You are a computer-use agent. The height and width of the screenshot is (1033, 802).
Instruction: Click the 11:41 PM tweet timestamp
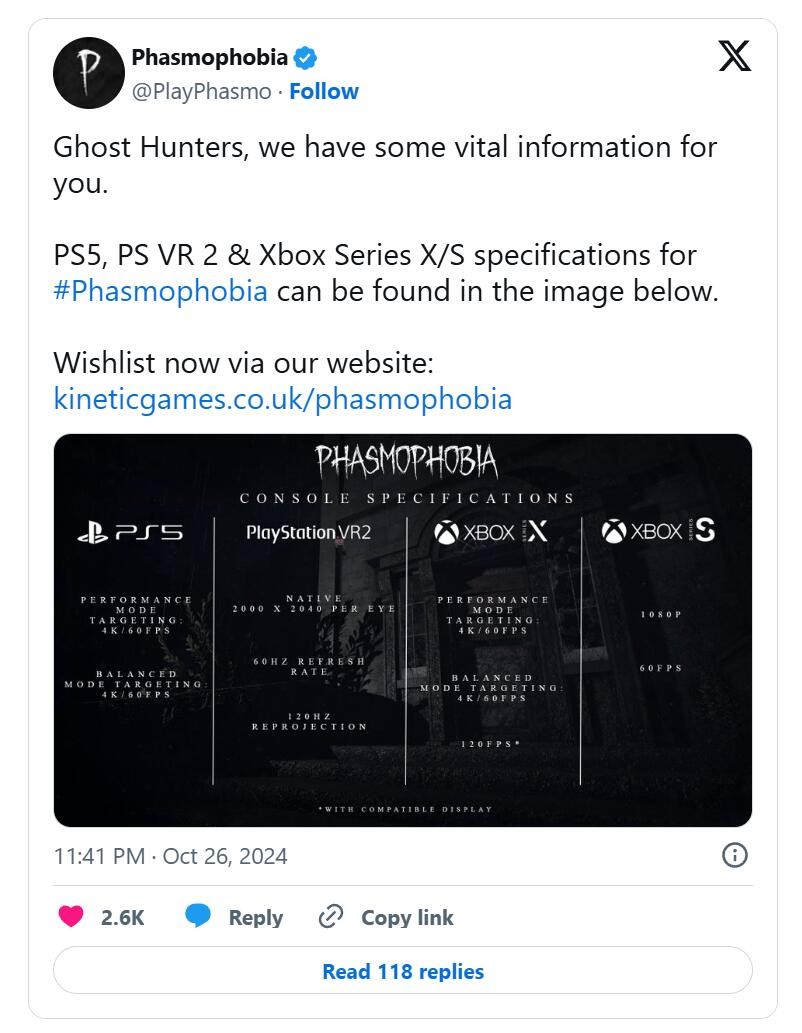[170, 856]
